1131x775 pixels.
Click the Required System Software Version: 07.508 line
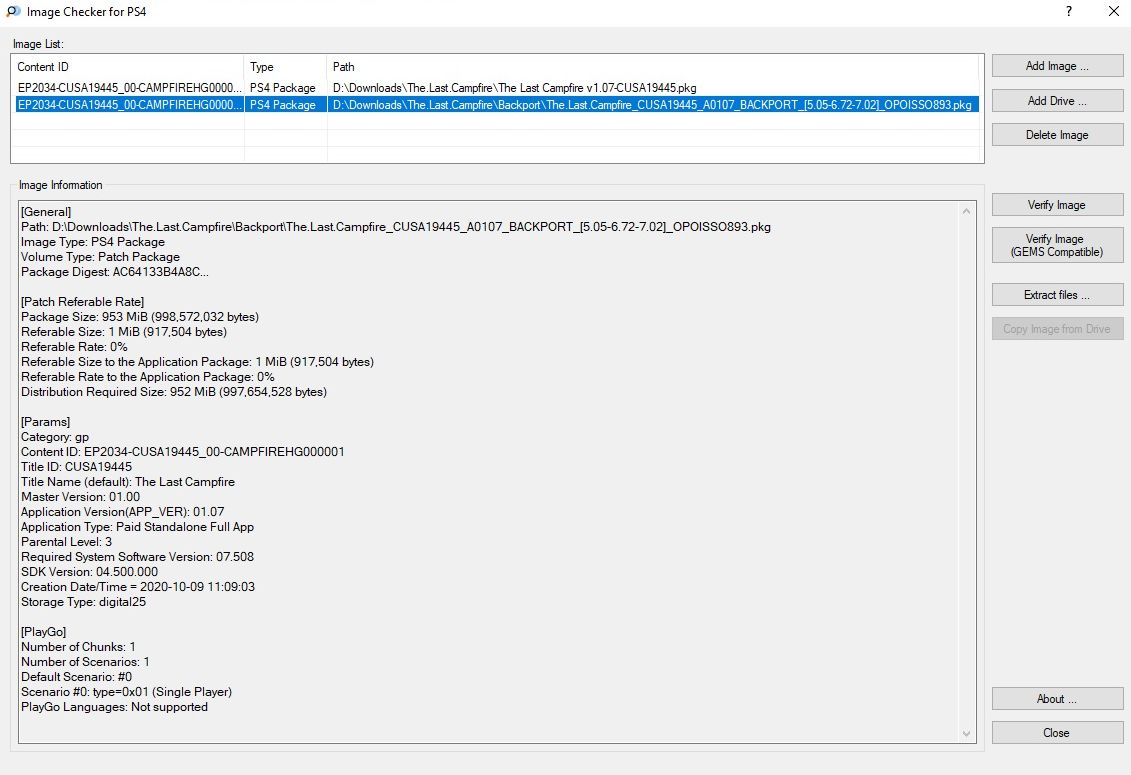pos(138,557)
